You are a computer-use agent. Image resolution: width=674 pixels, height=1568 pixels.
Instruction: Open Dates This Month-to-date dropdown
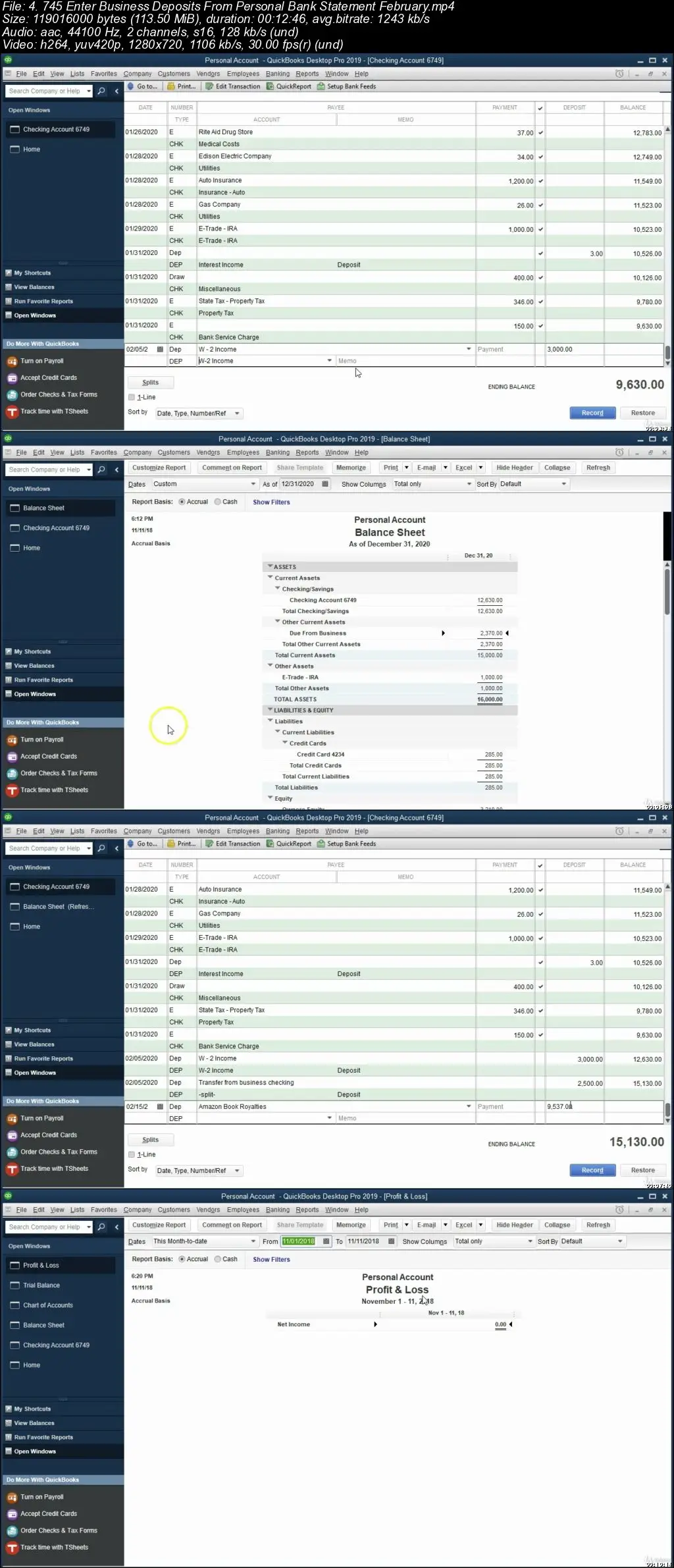[x=205, y=1241]
